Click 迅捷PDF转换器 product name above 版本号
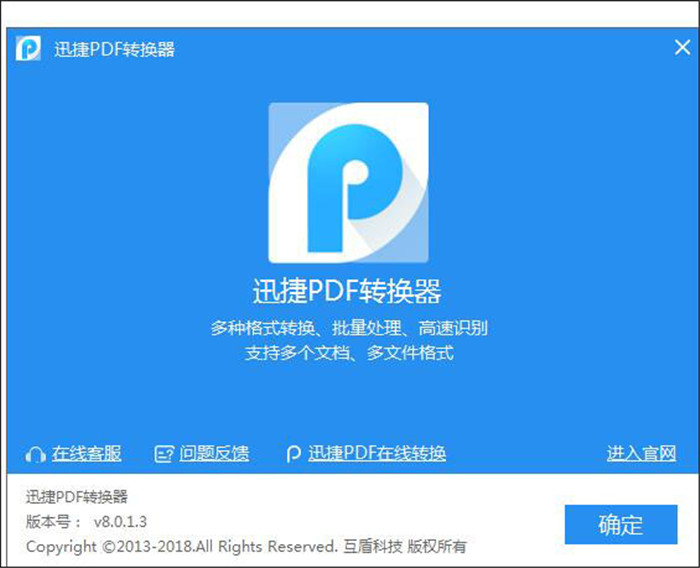This screenshot has width=700, height=568. pyautogui.click(x=76, y=497)
